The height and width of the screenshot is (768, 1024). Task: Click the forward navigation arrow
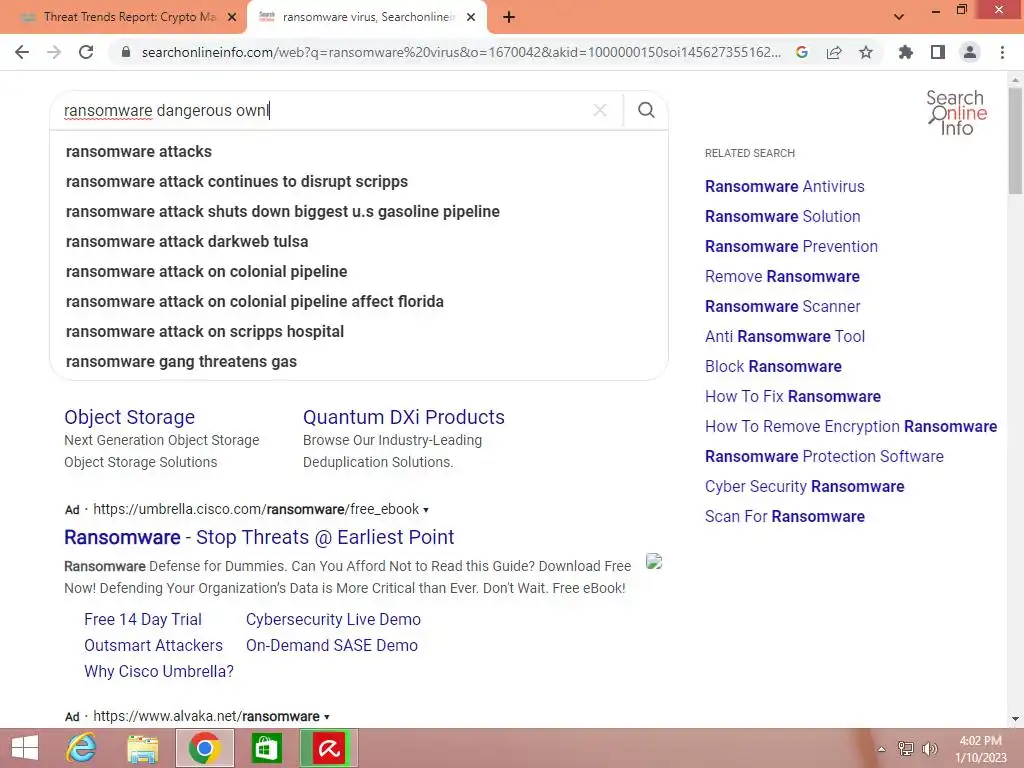[x=54, y=52]
